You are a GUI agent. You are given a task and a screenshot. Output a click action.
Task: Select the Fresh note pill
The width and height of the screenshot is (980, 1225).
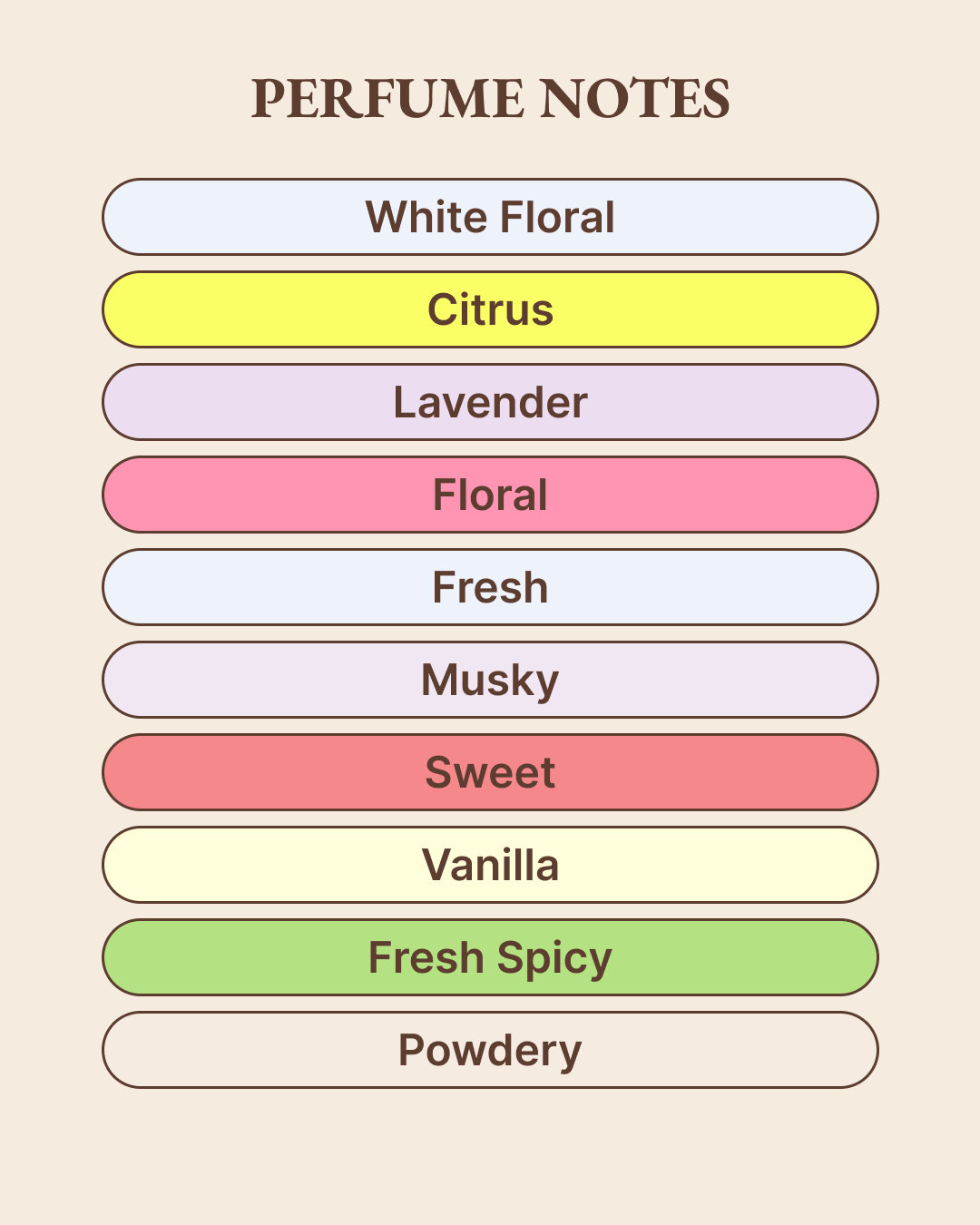click(490, 587)
